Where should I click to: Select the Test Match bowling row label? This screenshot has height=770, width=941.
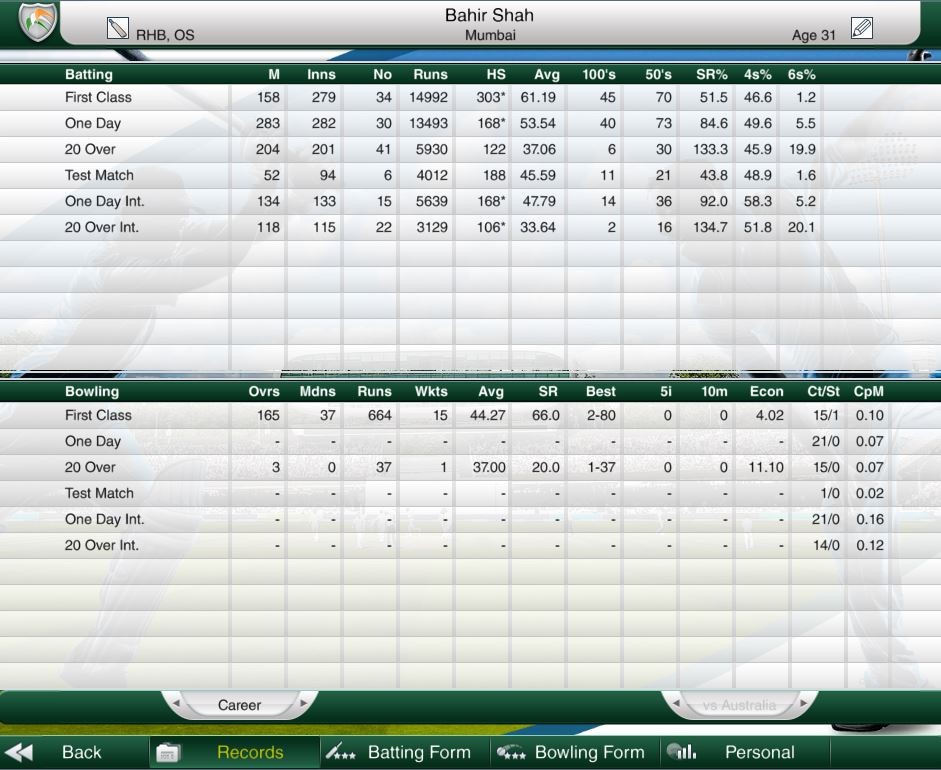(99, 493)
